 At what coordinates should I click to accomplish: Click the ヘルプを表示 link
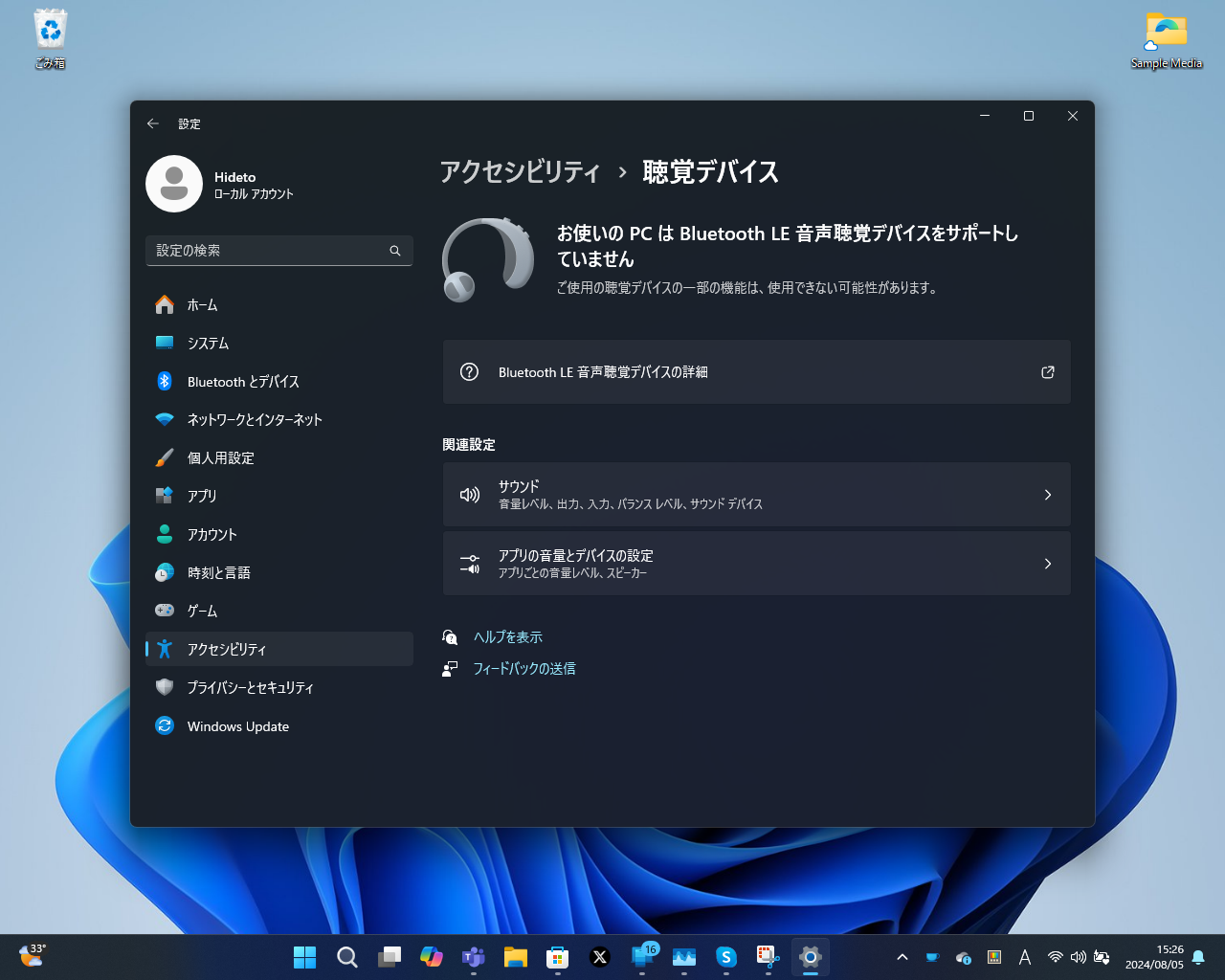pos(507,636)
